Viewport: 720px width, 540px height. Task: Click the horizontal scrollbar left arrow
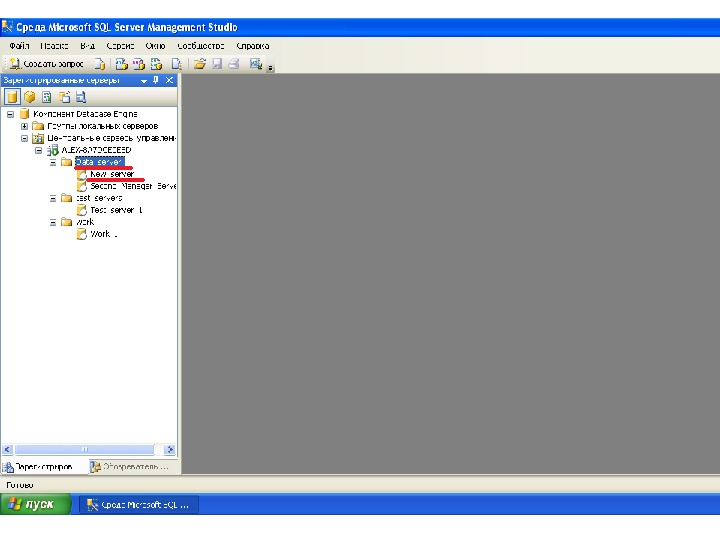coord(7,450)
